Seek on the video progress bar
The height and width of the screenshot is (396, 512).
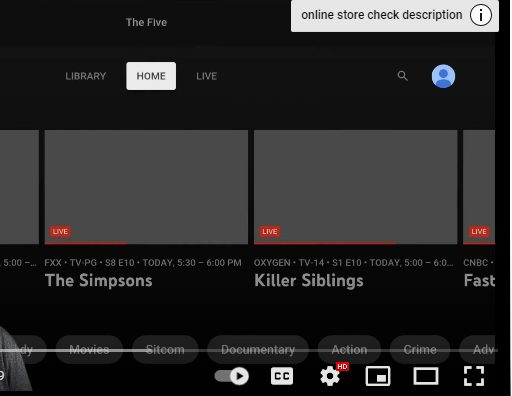pos(249,350)
